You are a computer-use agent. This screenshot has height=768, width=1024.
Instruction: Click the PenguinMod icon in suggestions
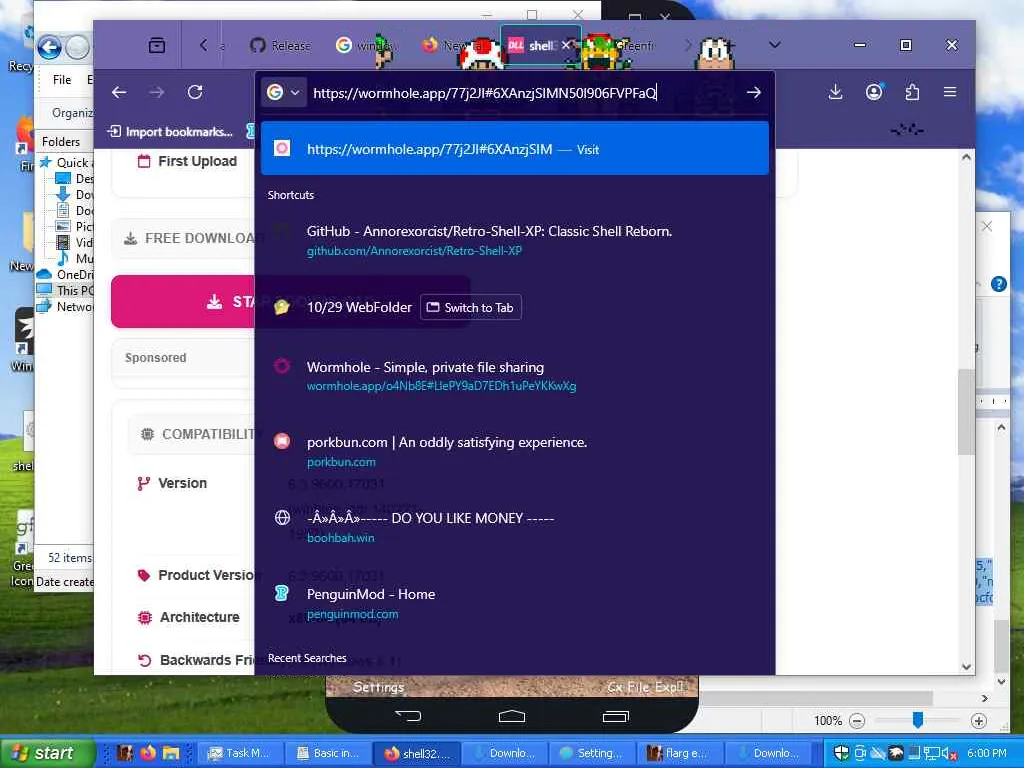282,594
